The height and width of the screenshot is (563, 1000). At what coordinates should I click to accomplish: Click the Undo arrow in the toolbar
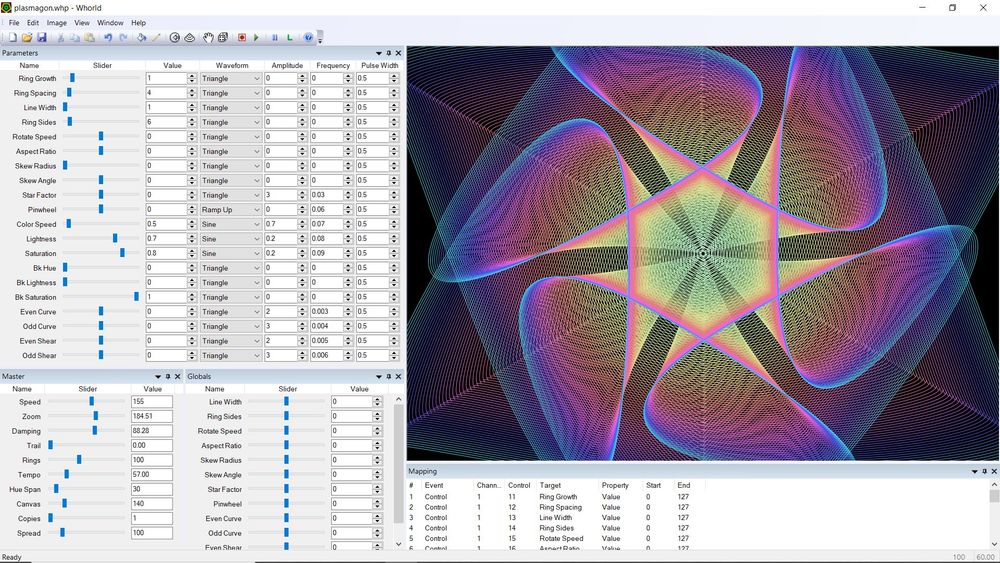click(108, 38)
